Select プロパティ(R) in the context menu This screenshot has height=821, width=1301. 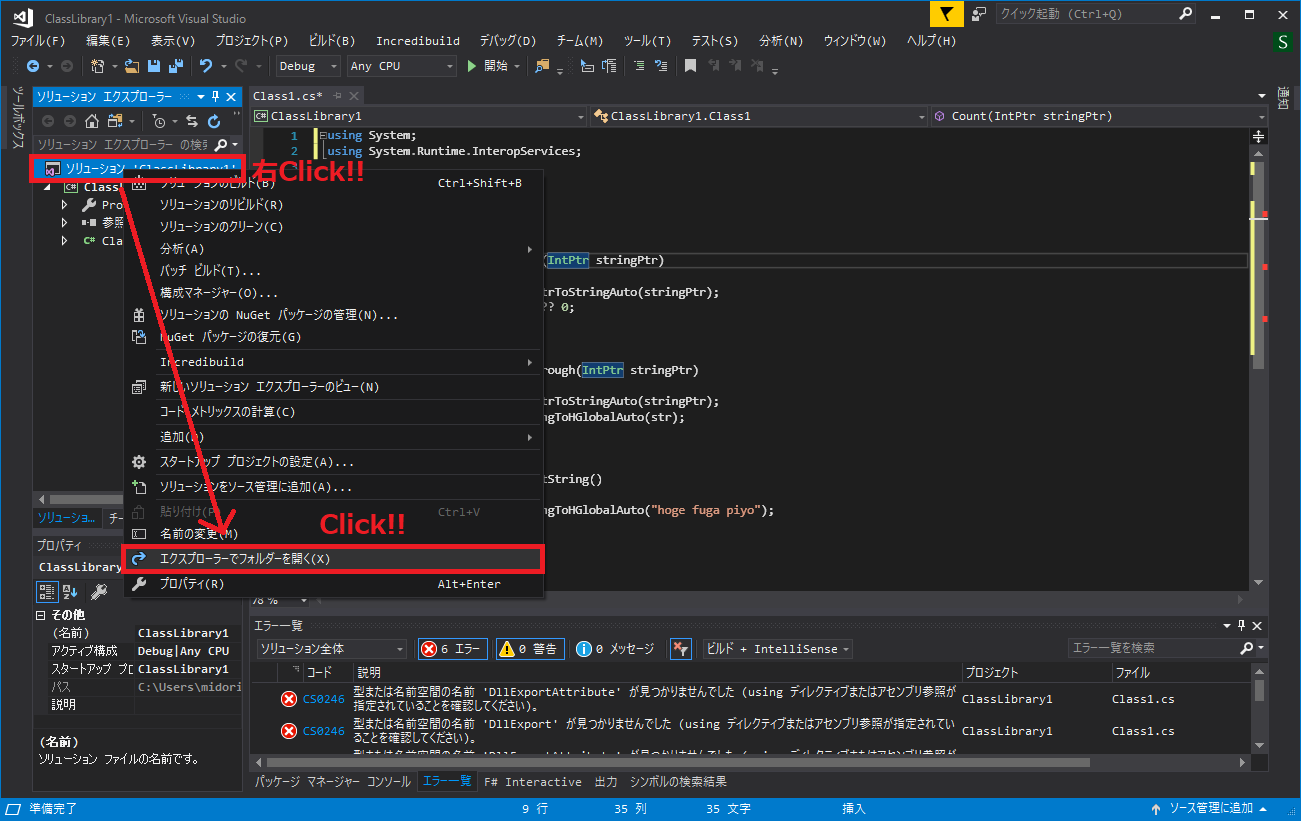tap(333, 584)
